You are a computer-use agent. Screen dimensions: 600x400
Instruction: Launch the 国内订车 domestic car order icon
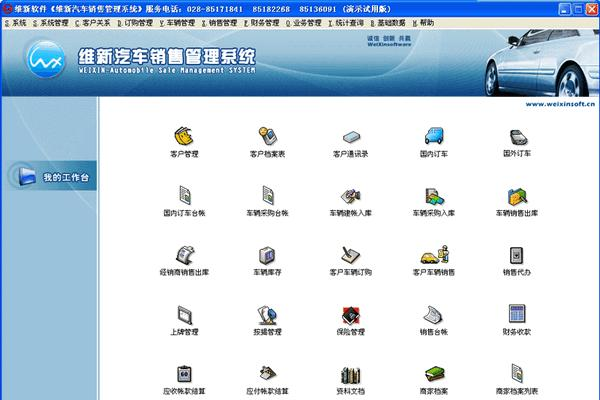pyautogui.click(x=434, y=137)
